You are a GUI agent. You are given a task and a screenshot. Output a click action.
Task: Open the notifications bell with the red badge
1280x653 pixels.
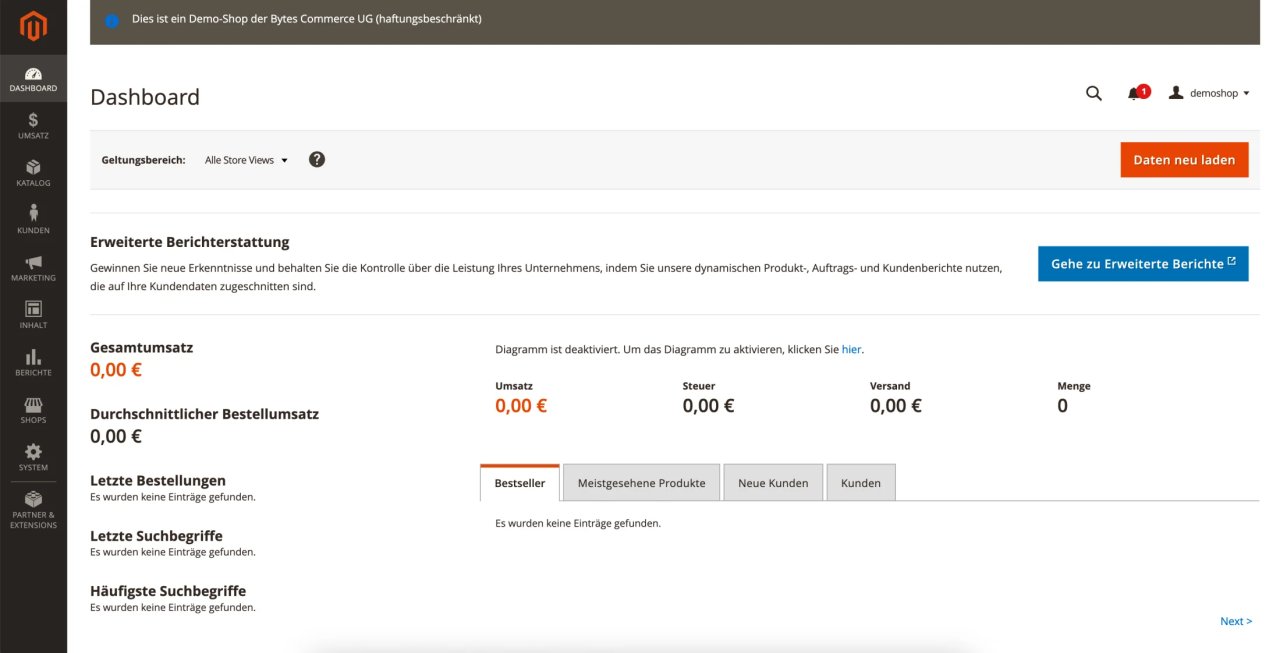pyautogui.click(x=1137, y=92)
